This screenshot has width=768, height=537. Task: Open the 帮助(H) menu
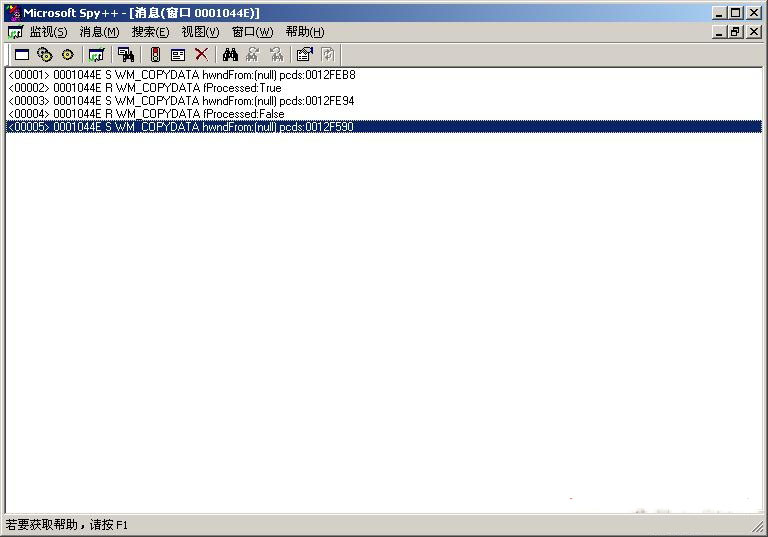[305, 32]
